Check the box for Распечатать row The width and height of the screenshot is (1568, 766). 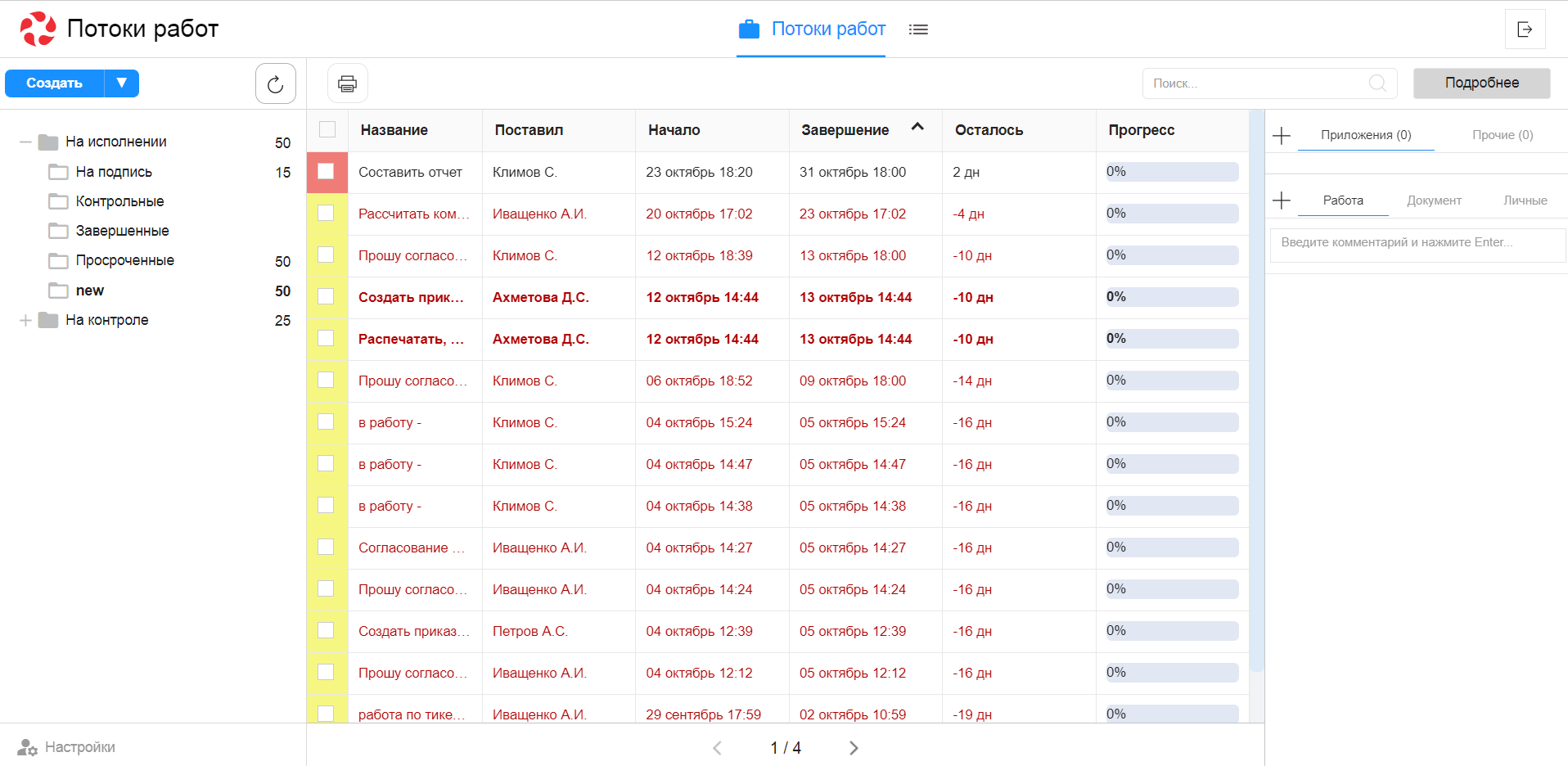click(326, 338)
